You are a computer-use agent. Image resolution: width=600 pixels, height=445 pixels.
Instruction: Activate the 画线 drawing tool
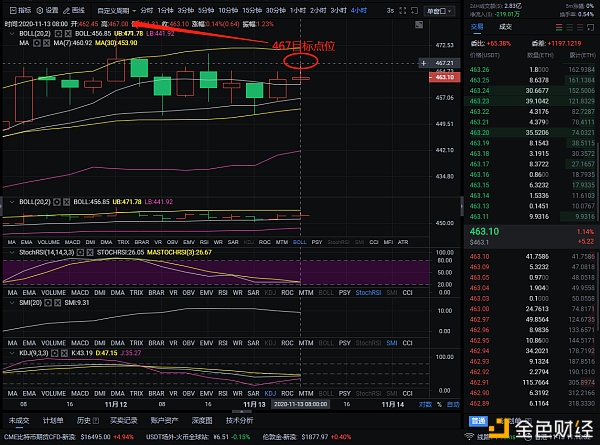pos(74,10)
